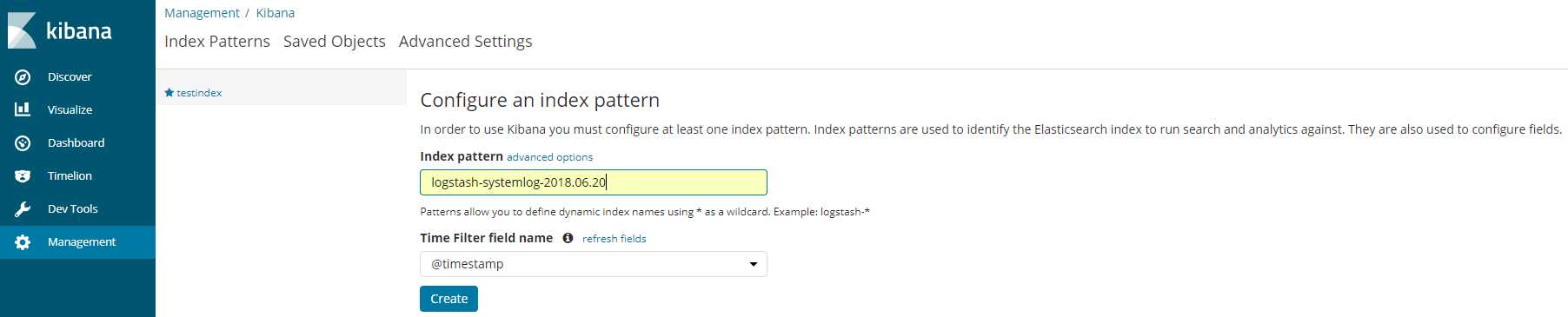Switch to the Index Patterns tab

coord(217,42)
